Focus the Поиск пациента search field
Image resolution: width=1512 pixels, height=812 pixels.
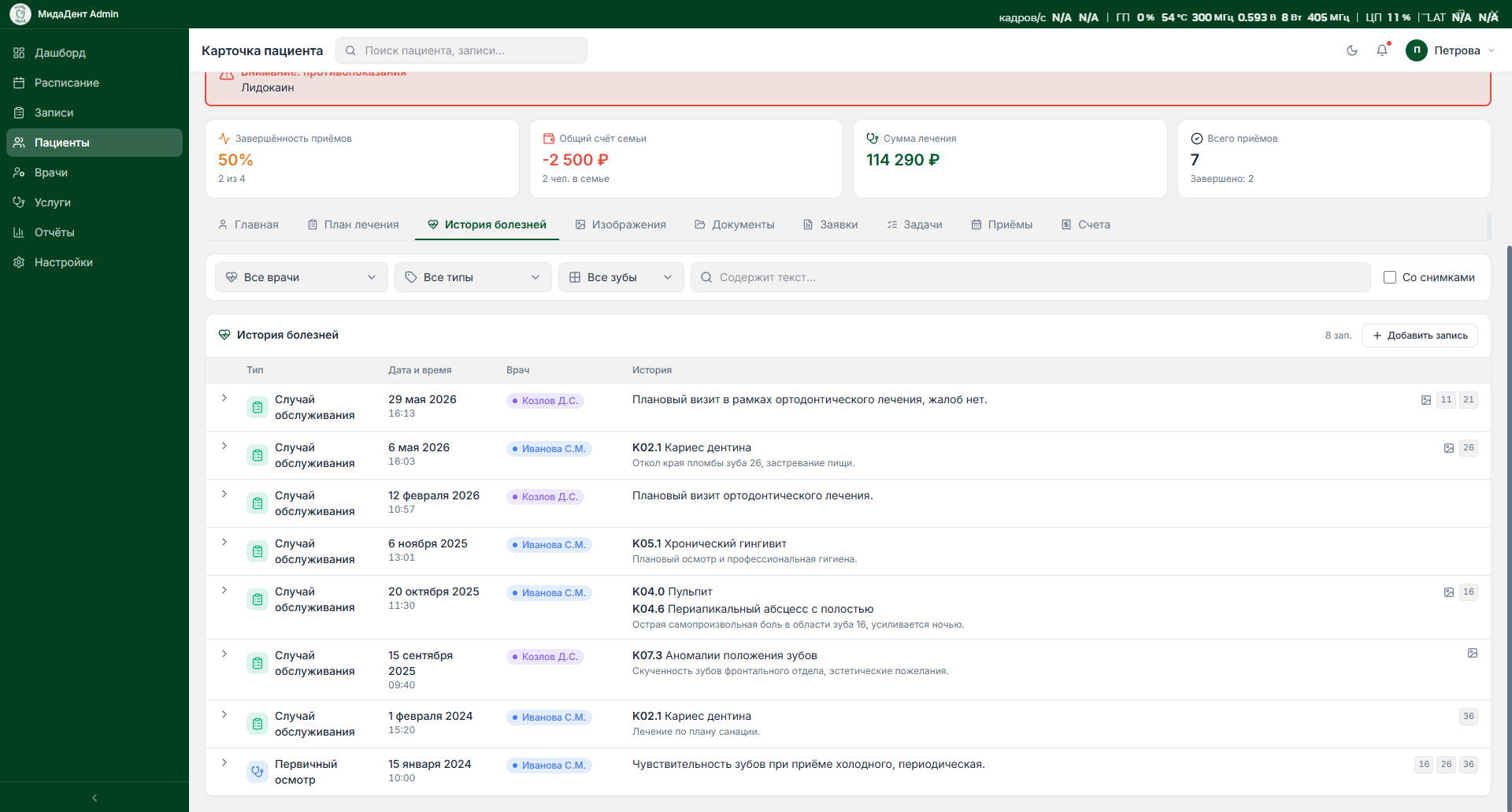[x=461, y=50]
